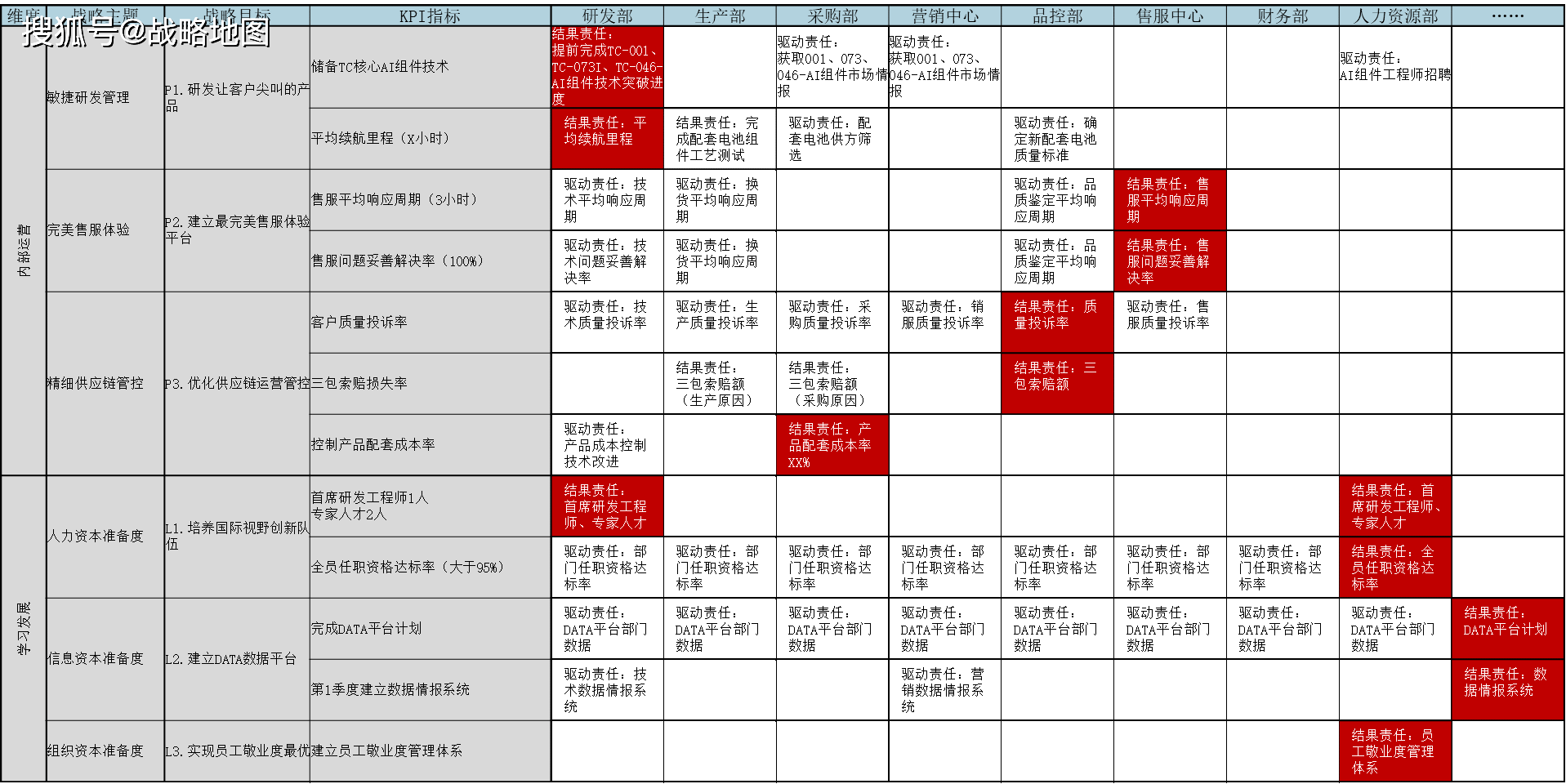1566x784 pixels.
Task: Select the 完成配套电池组件工艺测试 white cell
Action: [719, 139]
